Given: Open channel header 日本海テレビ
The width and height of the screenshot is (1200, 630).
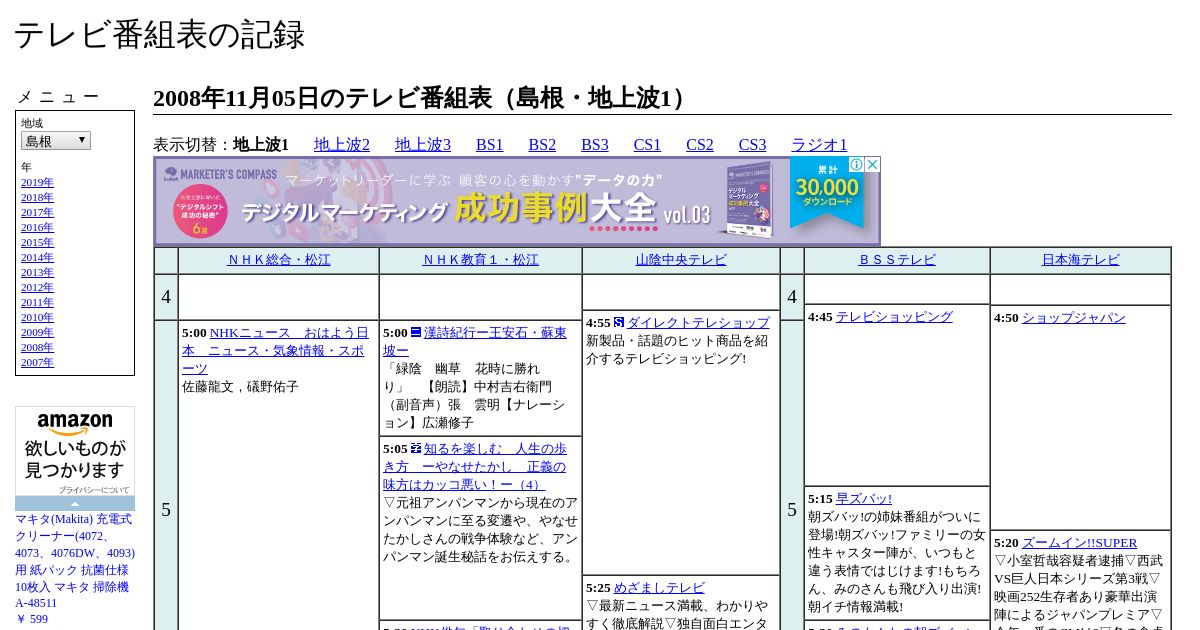Looking at the screenshot, I should [1080, 260].
